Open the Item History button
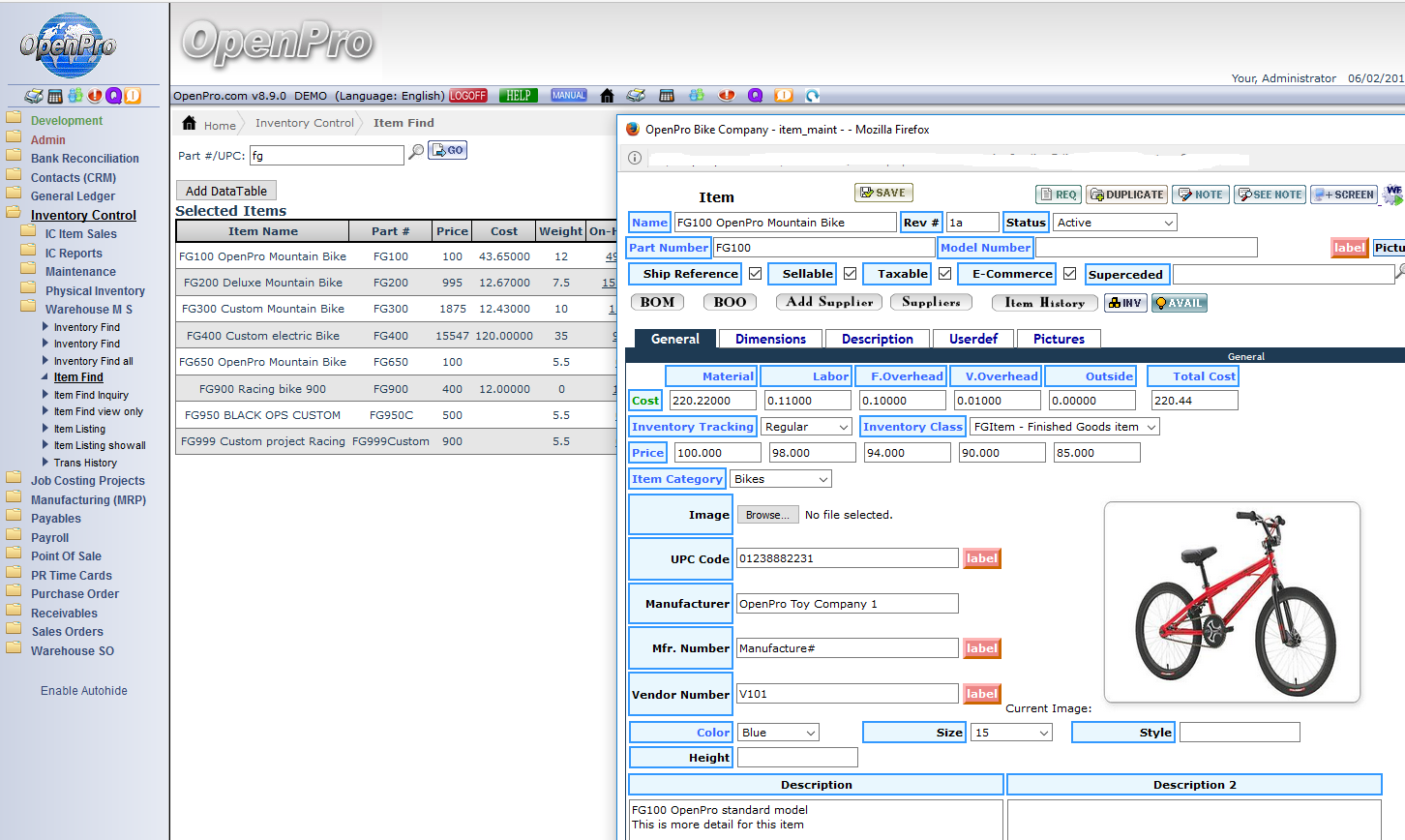 (1045, 303)
